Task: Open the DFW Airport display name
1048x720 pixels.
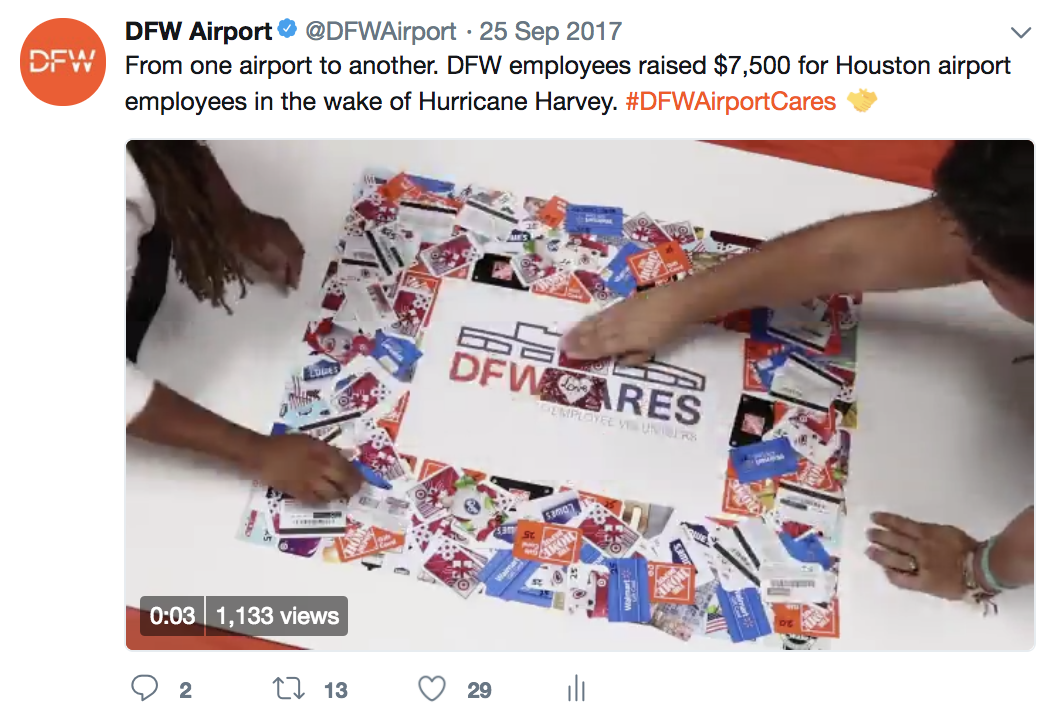Action: click(x=199, y=31)
